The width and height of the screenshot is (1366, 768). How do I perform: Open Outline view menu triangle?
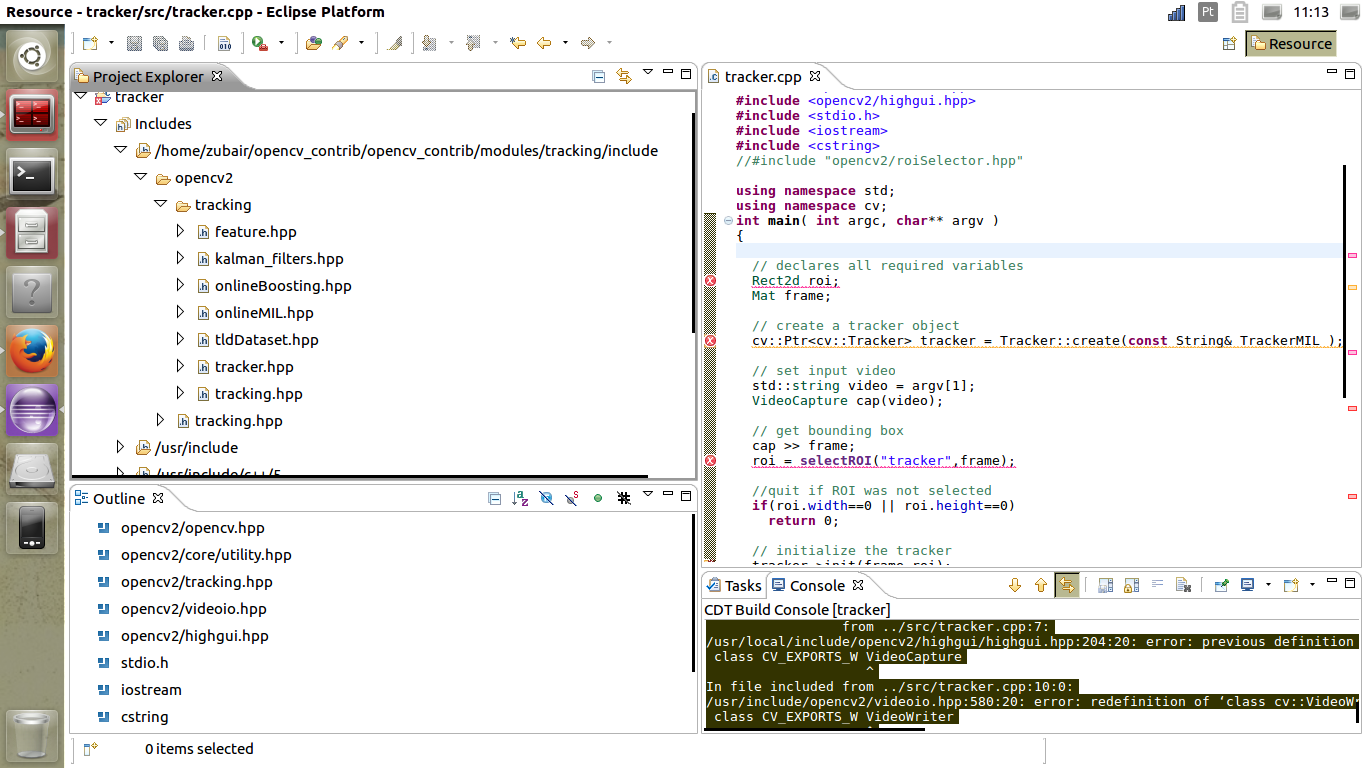[x=647, y=494]
